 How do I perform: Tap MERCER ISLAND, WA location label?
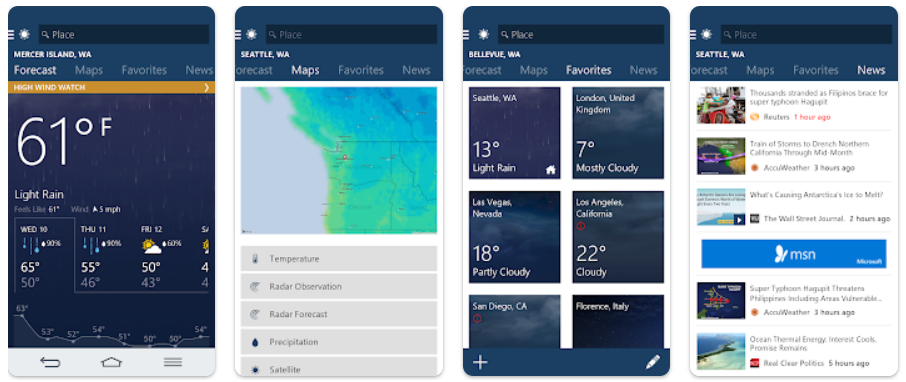pyautogui.click(x=53, y=54)
